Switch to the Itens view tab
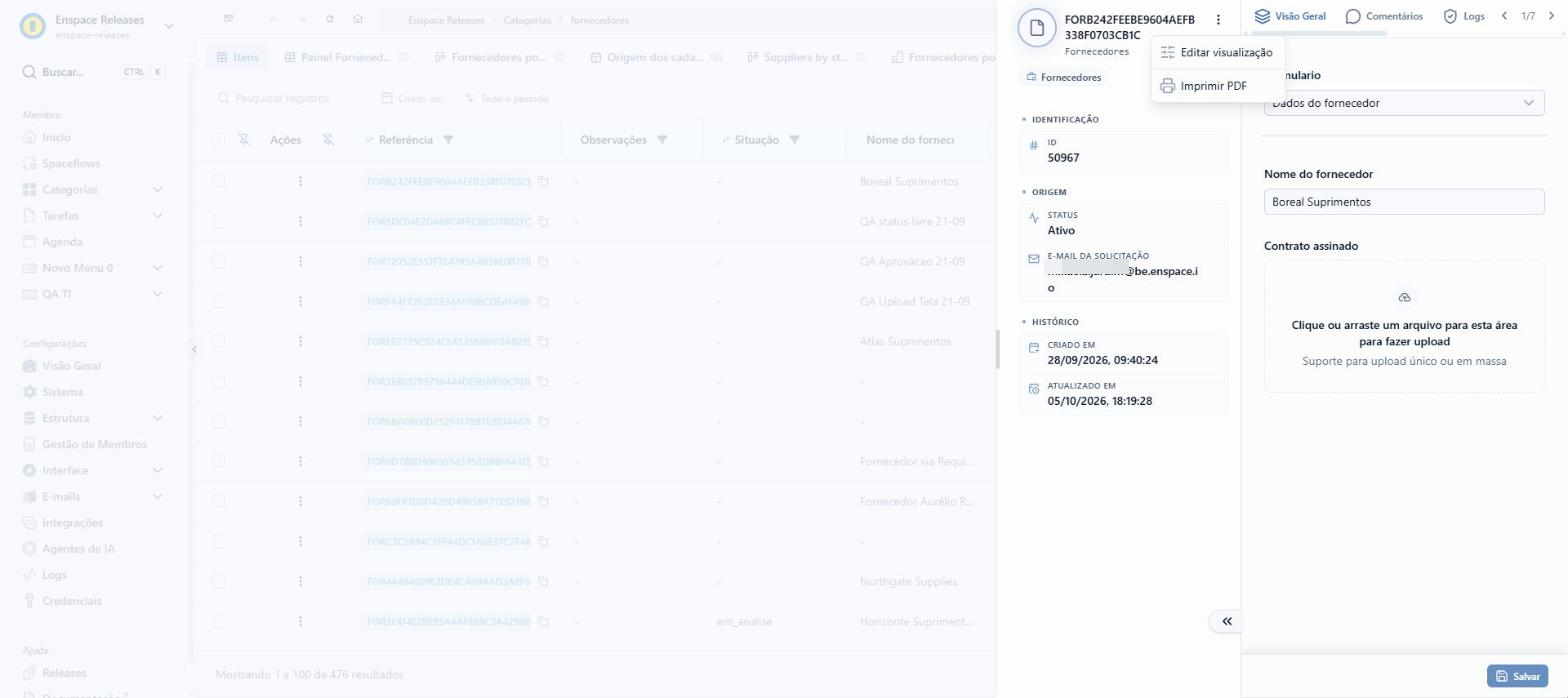Image resolution: width=1568 pixels, height=698 pixels. coord(237,57)
